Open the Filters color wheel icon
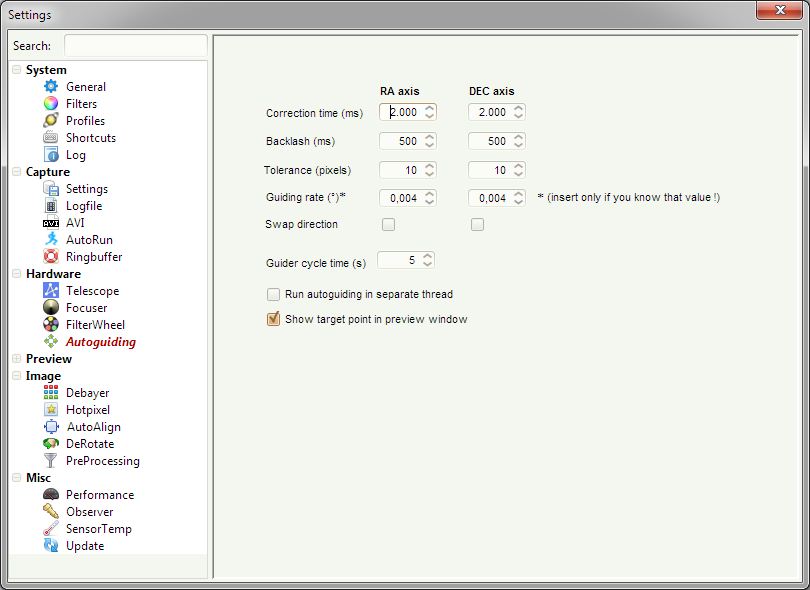This screenshot has width=810, height=590. click(51, 103)
